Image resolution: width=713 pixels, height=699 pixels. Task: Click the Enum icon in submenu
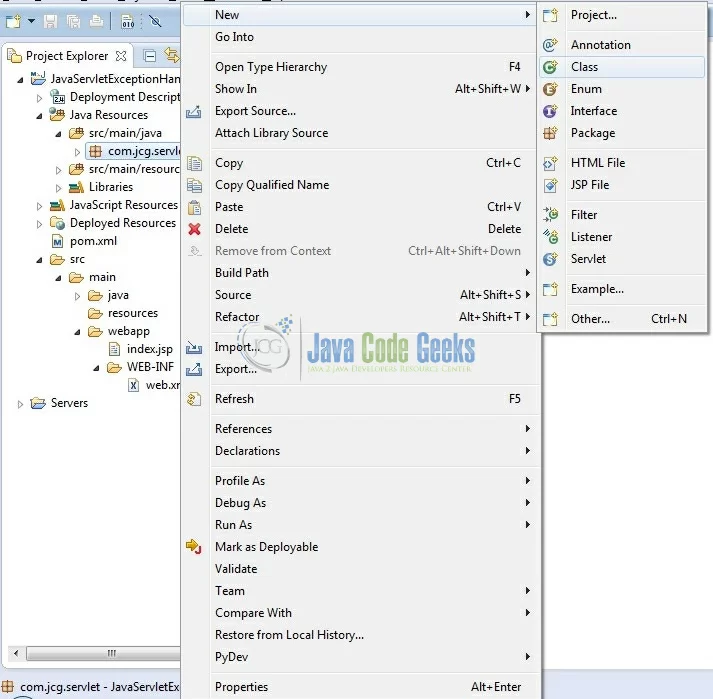[x=550, y=89]
